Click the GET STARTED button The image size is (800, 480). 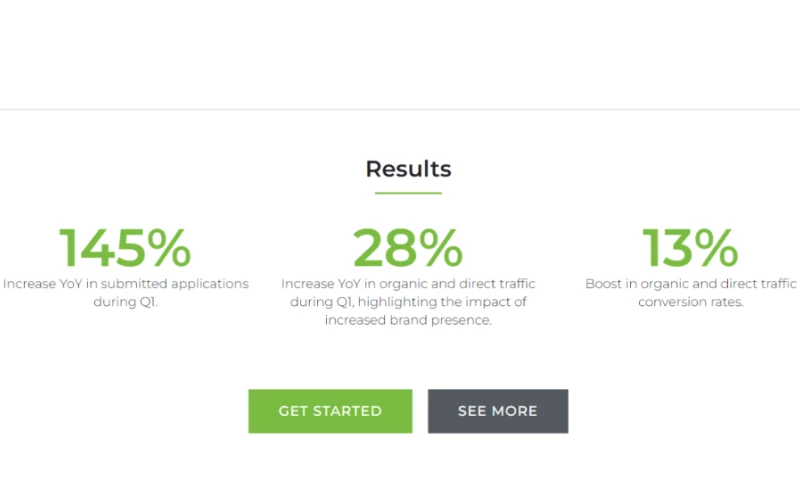point(330,411)
